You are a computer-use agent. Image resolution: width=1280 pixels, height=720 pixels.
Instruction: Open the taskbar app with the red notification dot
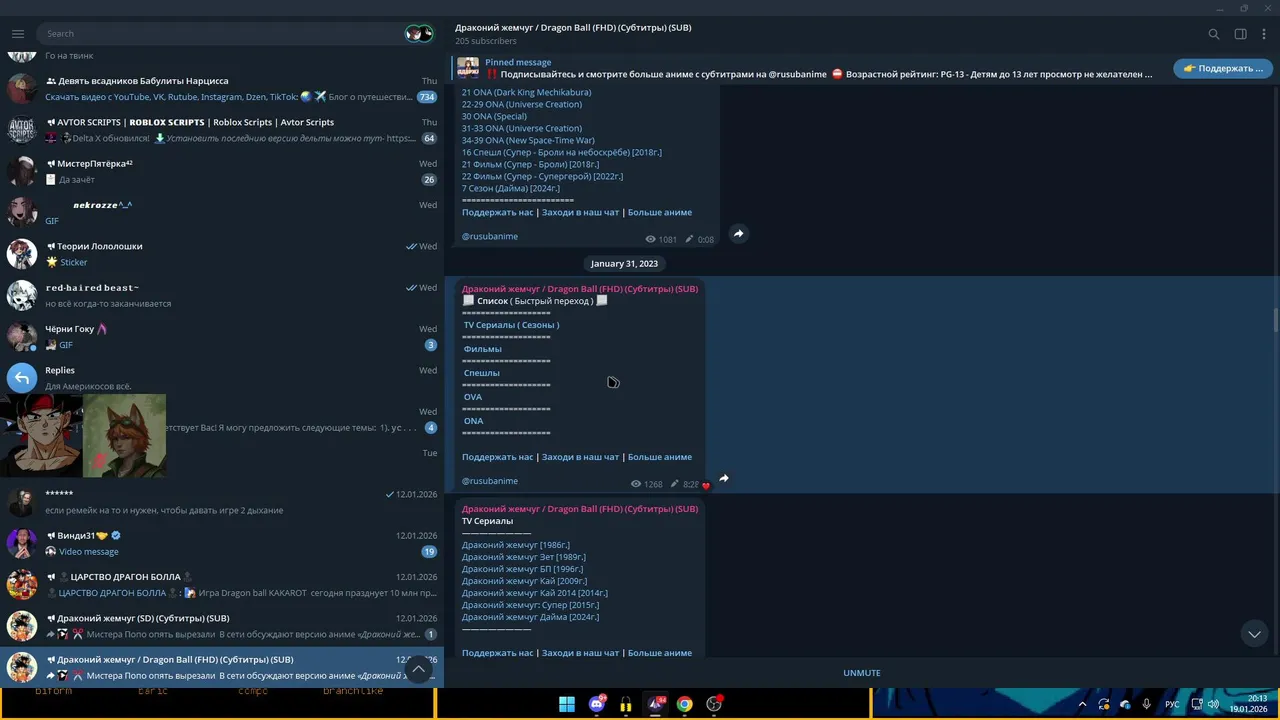click(714, 704)
